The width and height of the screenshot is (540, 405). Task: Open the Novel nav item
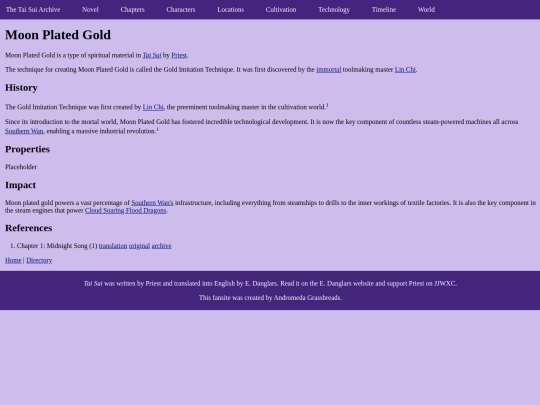pyautogui.click(x=90, y=10)
